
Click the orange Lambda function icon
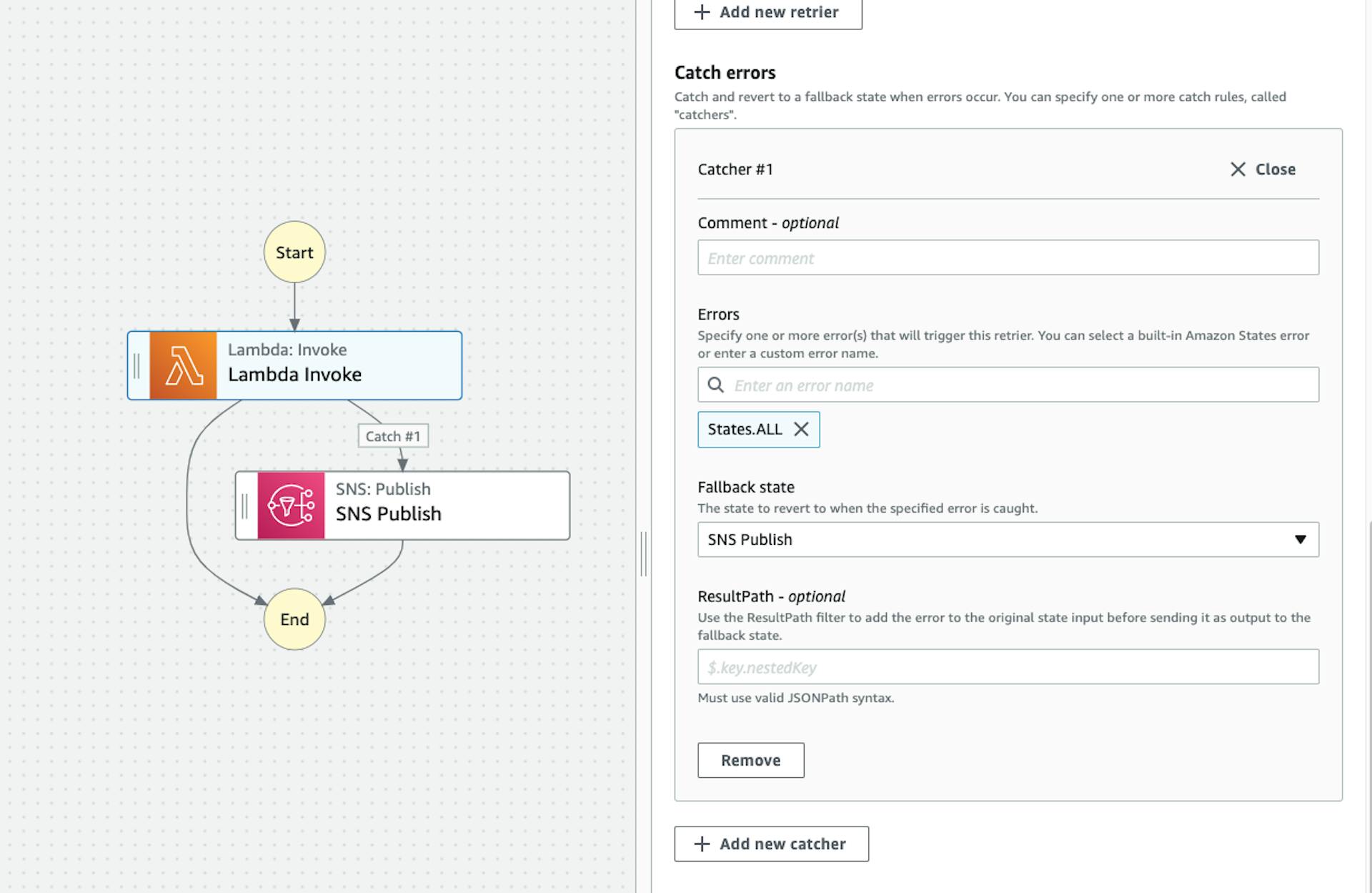click(x=183, y=365)
